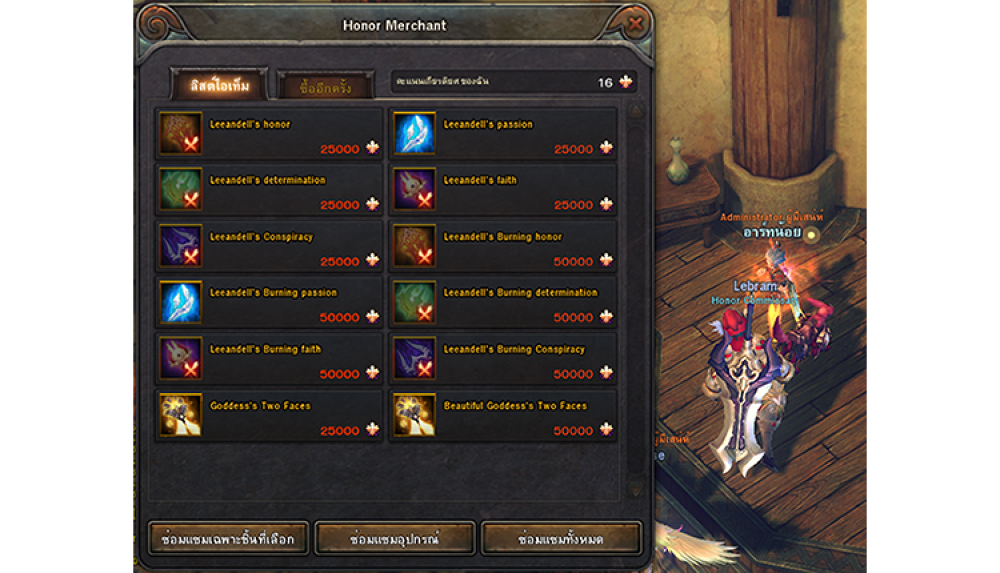This screenshot has height=573, width=1000.
Task: Pick Leeandell's Burning passion icon
Action: pos(180,302)
